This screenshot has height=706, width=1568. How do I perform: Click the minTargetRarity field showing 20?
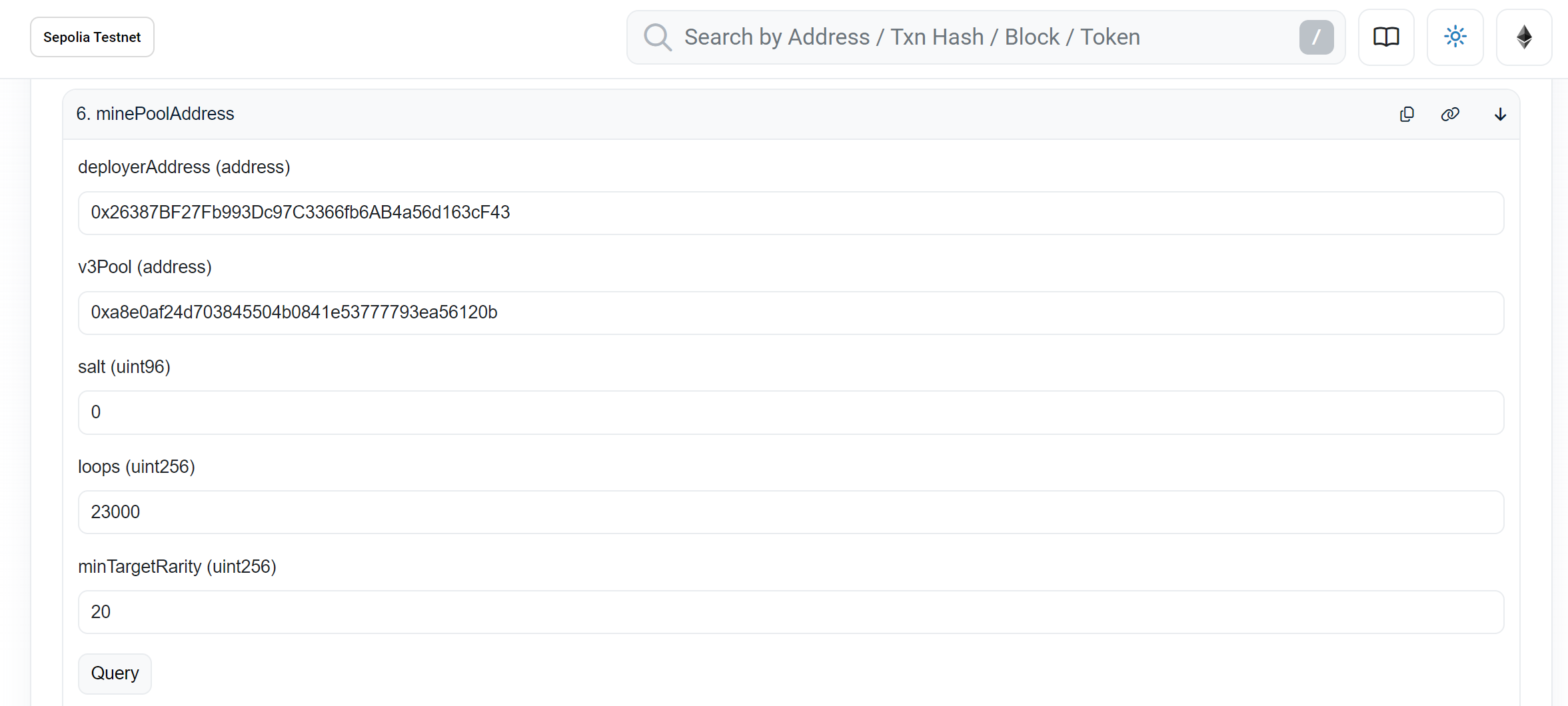pos(790,612)
